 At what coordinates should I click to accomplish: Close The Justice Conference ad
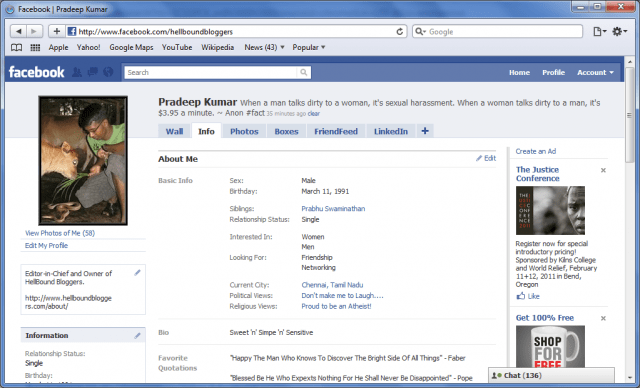pos(603,170)
